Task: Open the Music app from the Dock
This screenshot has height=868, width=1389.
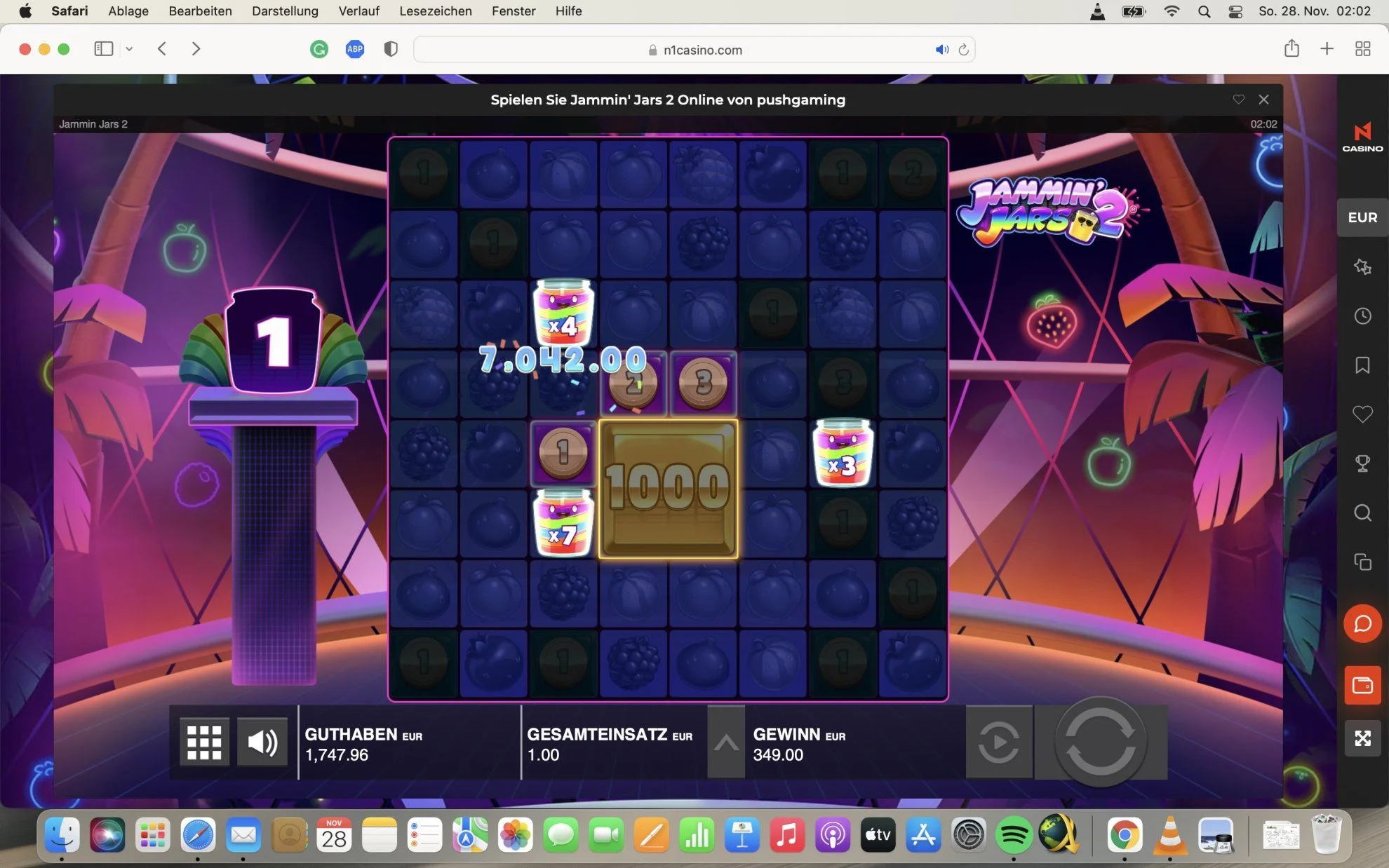Action: [787, 835]
